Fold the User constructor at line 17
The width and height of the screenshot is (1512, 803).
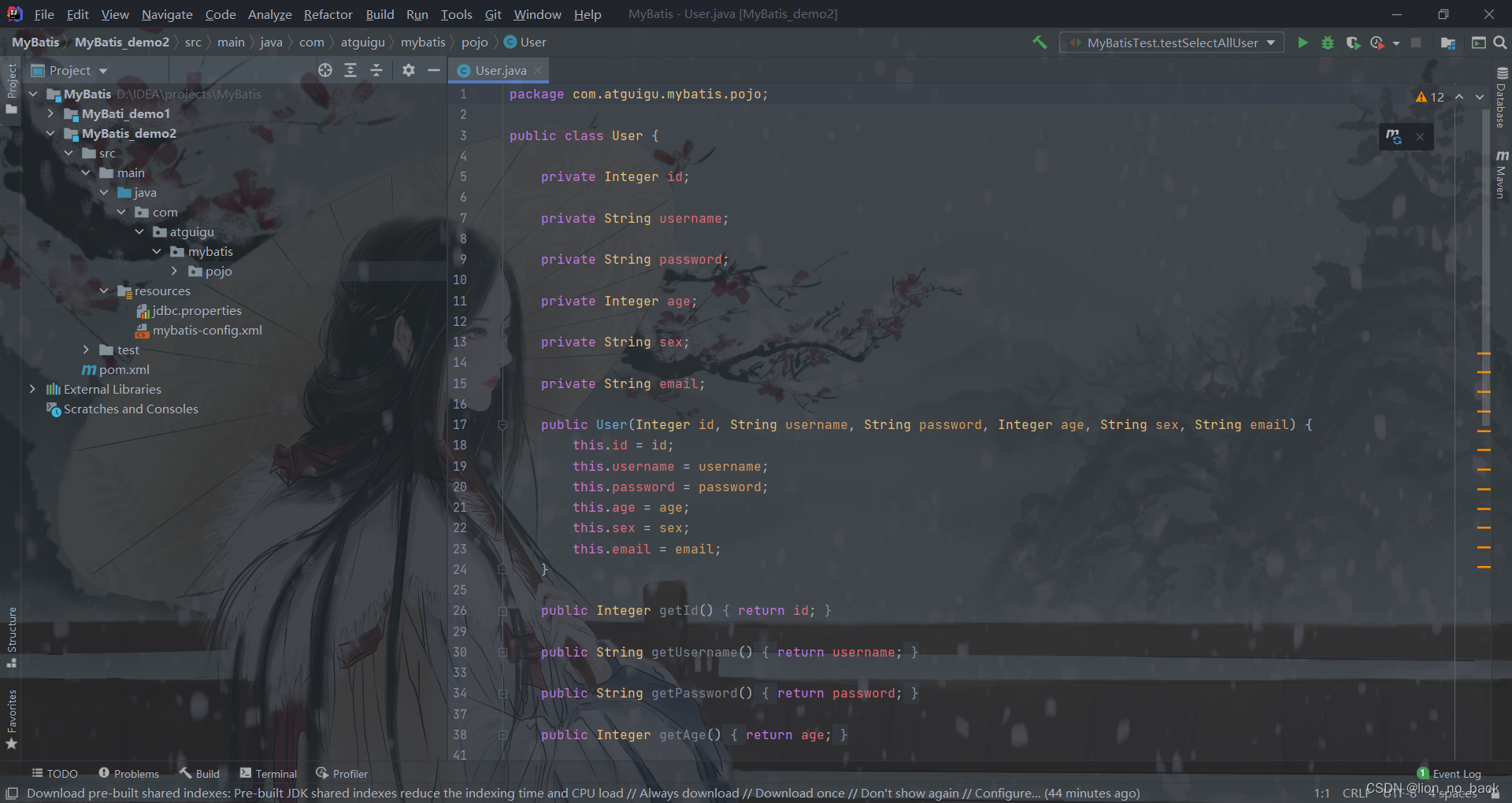(502, 425)
